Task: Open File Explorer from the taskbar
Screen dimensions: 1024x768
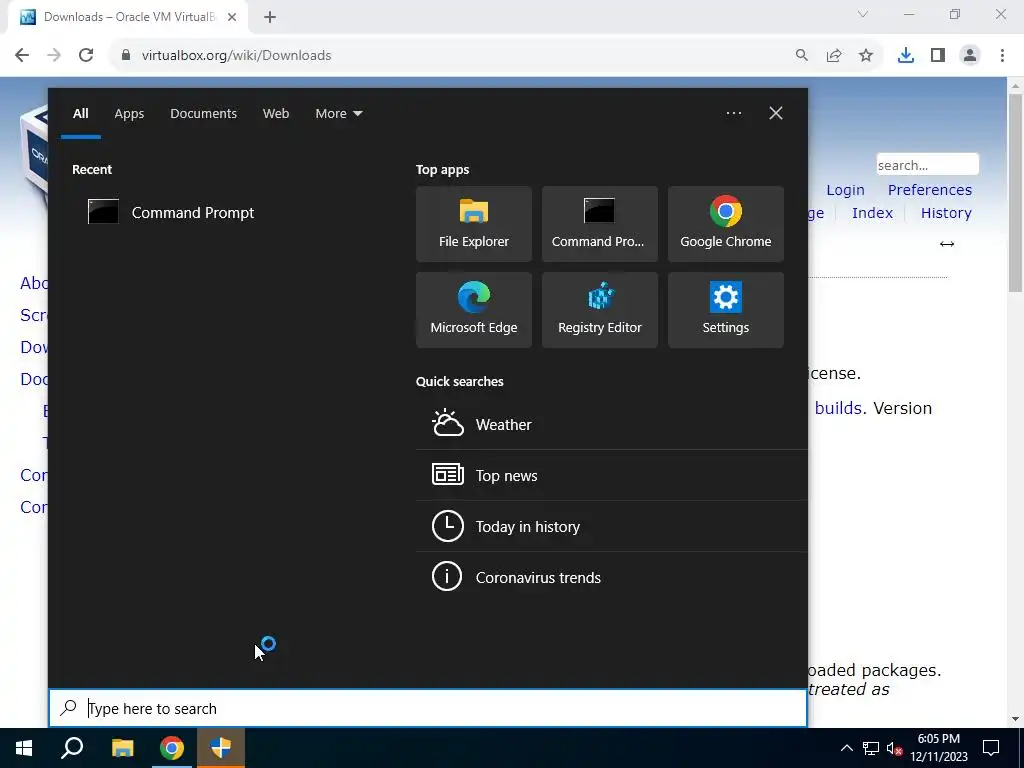Action: (122, 748)
